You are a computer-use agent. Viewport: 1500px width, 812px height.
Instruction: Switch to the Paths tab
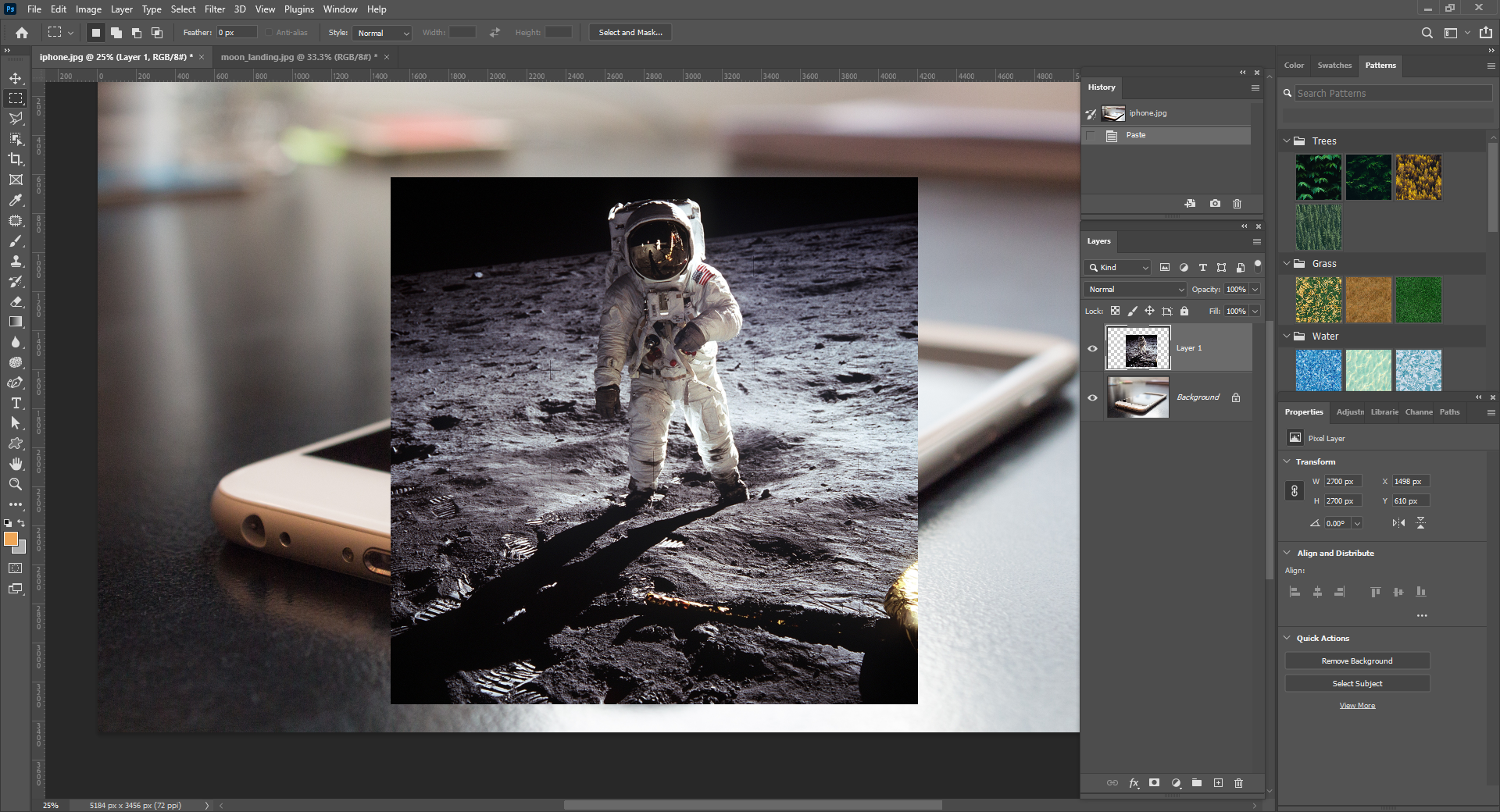(1449, 412)
